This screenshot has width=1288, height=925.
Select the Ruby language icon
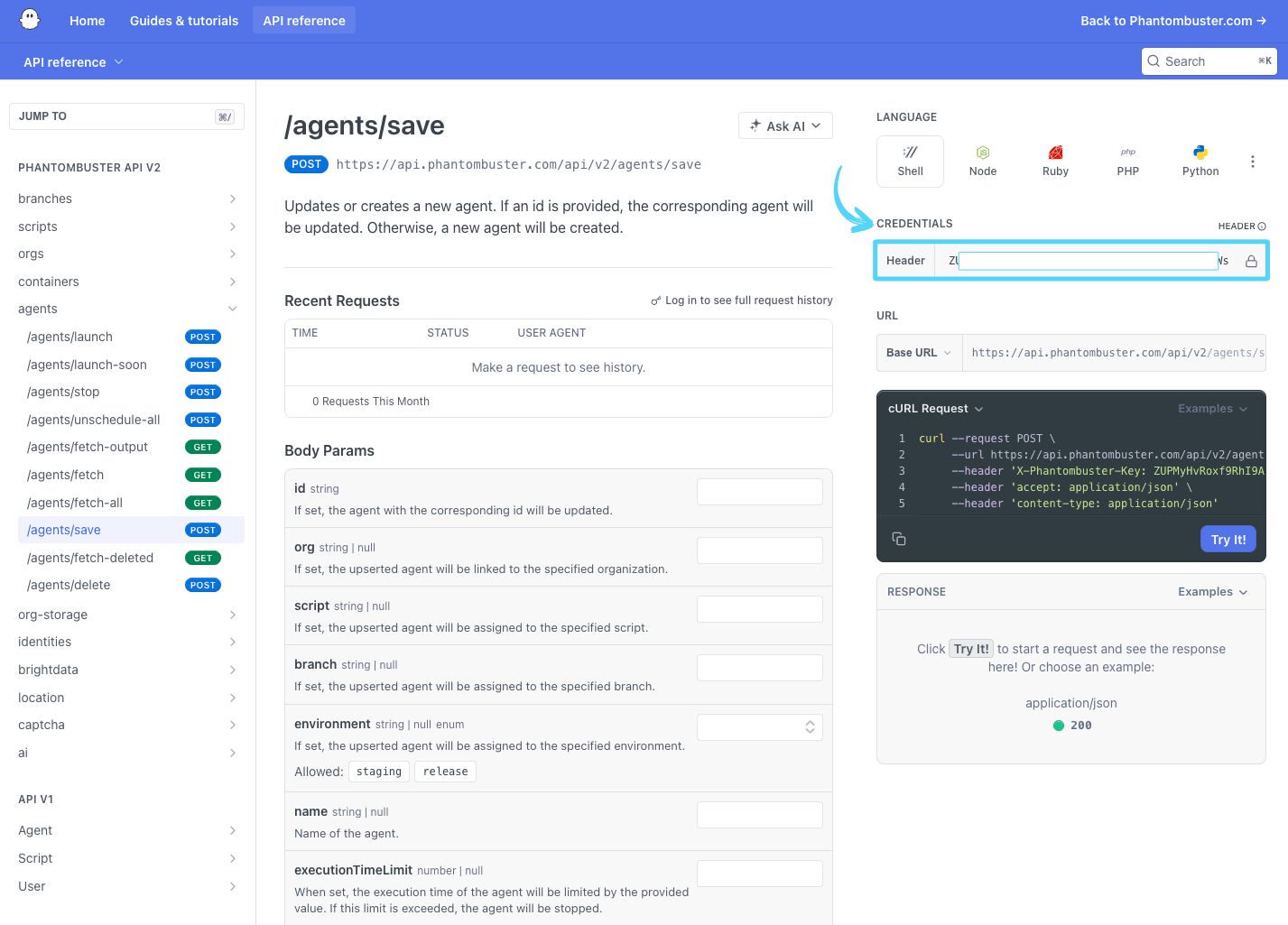click(x=1055, y=162)
